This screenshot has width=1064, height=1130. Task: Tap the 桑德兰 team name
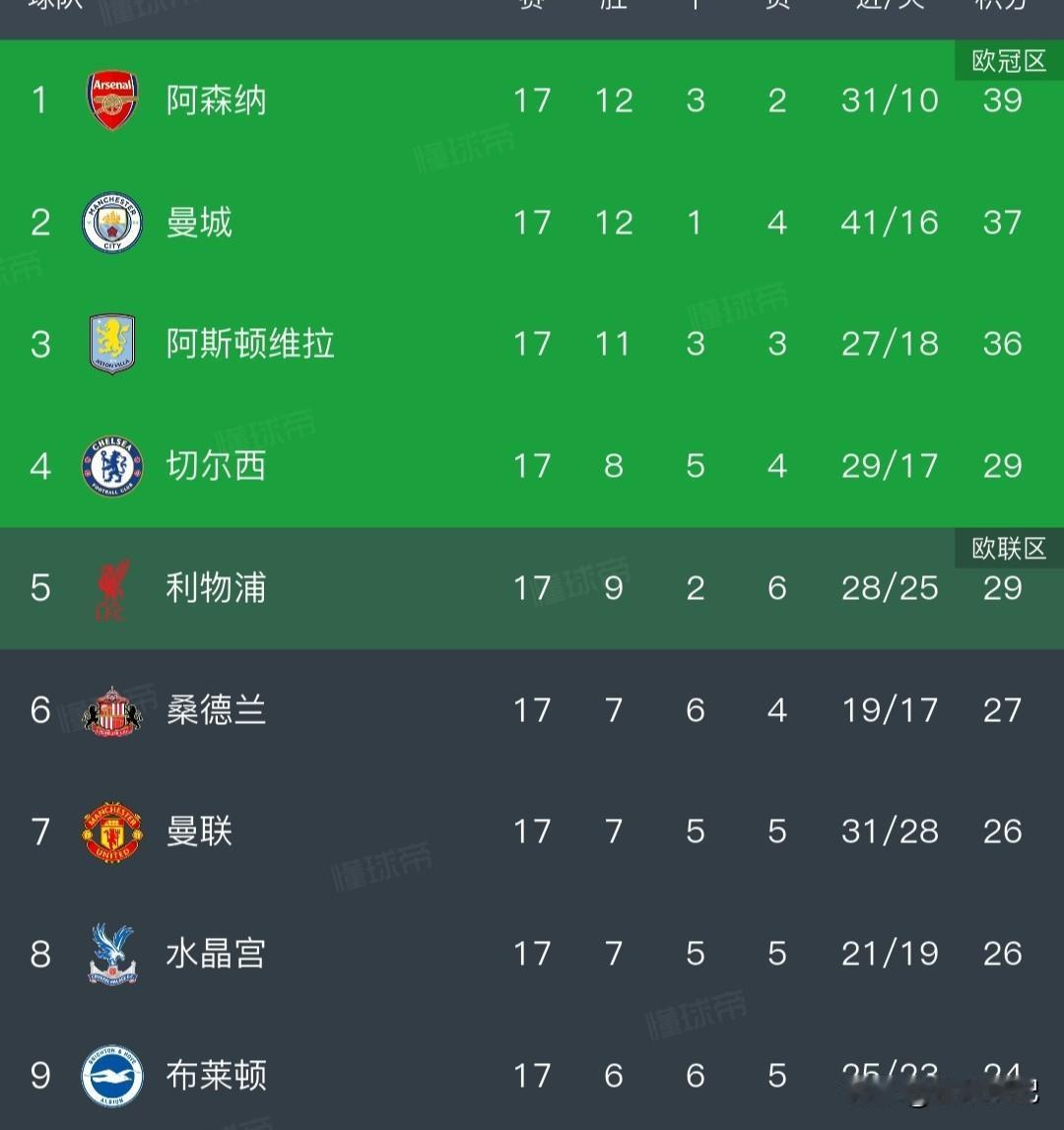point(216,710)
